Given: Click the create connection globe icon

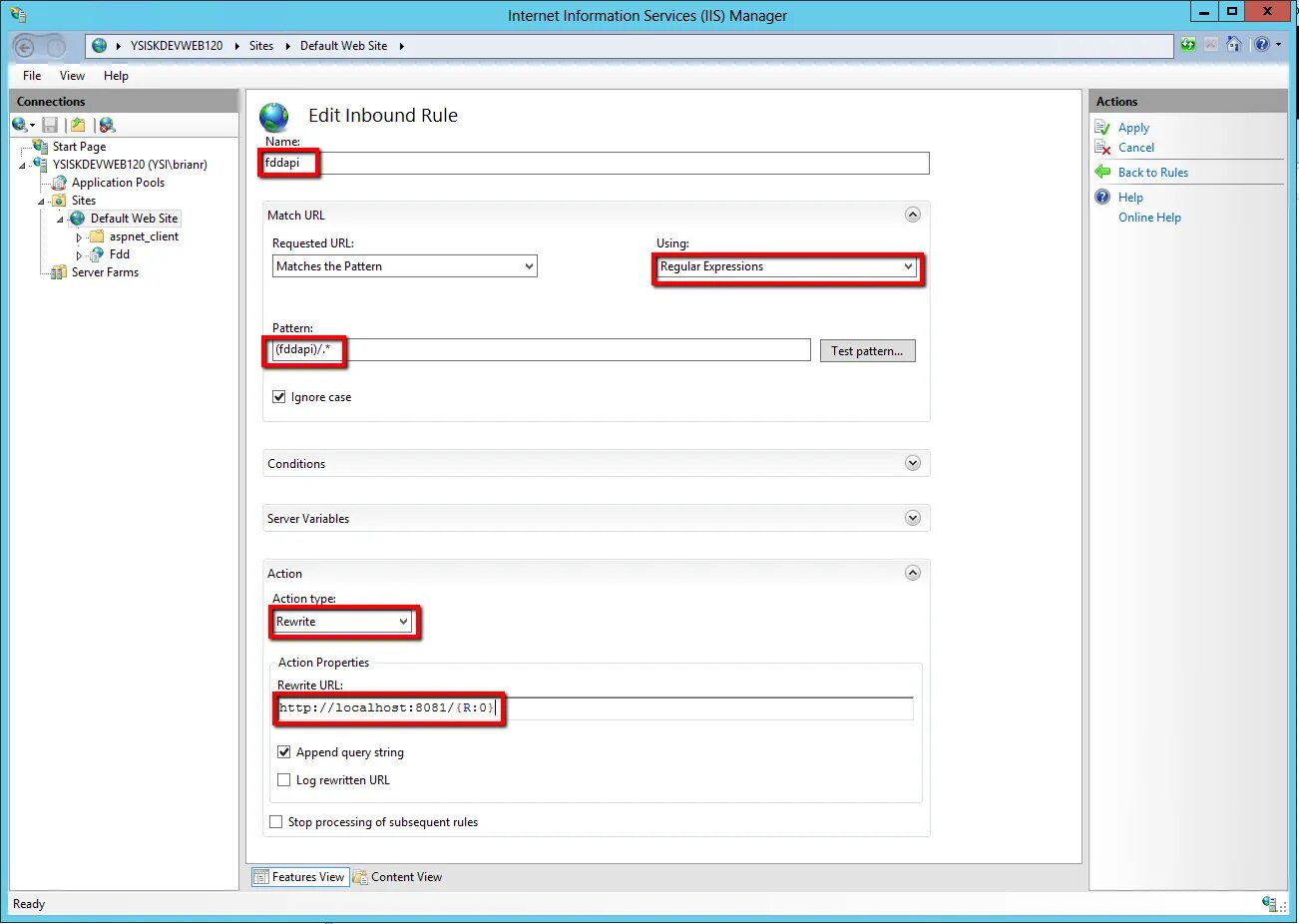Looking at the screenshot, I should pos(22,125).
